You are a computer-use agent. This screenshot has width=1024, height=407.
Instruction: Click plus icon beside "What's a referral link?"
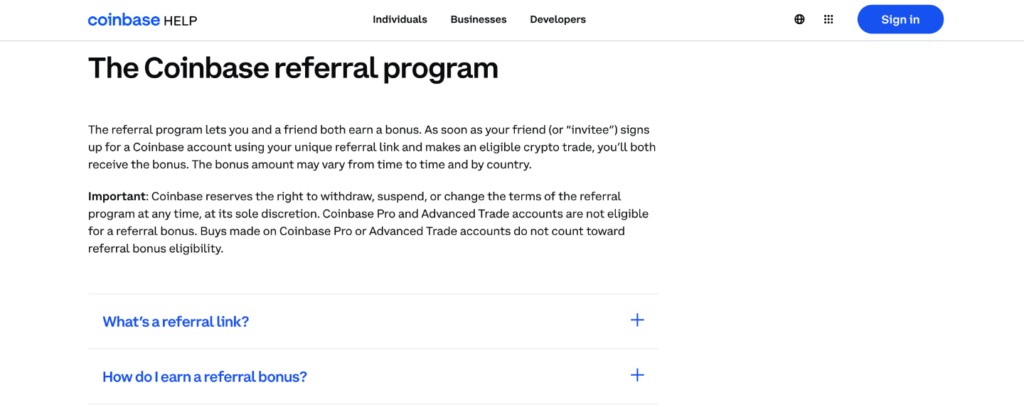(637, 321)
